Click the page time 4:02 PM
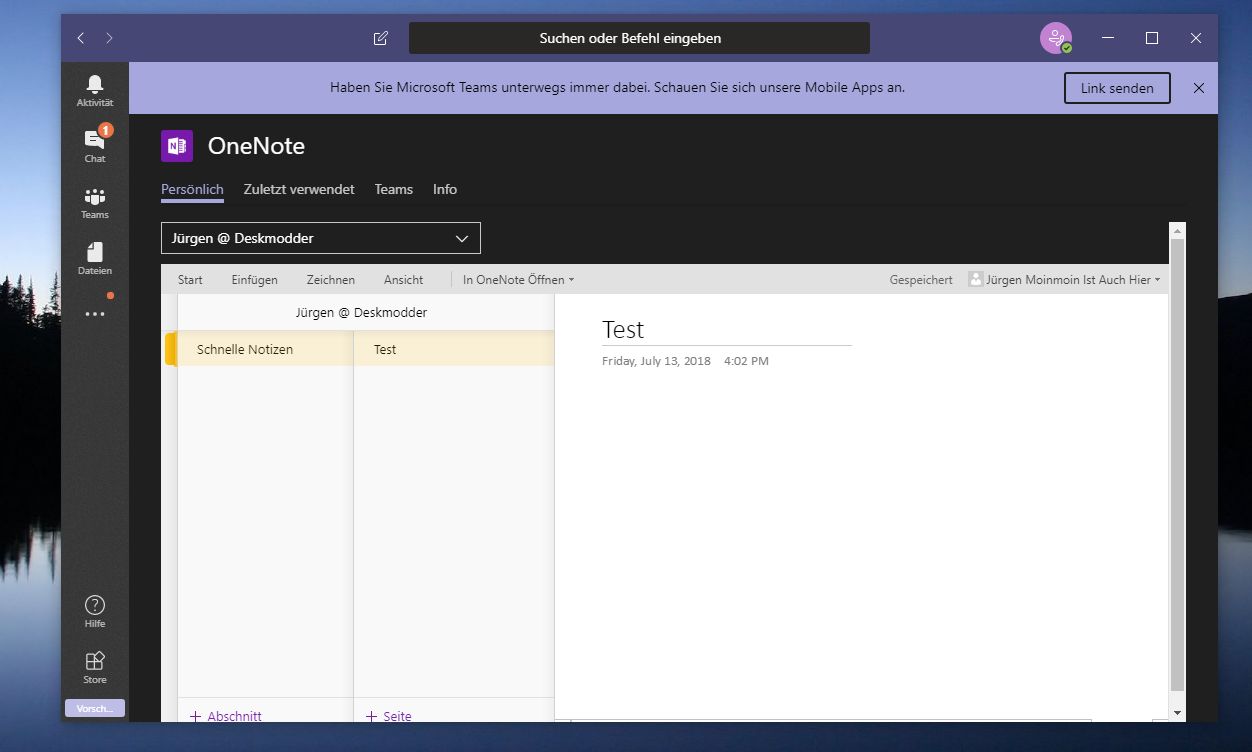This screenshot has height=752, width=1252. pyautogui.click(x=746, y=361)
